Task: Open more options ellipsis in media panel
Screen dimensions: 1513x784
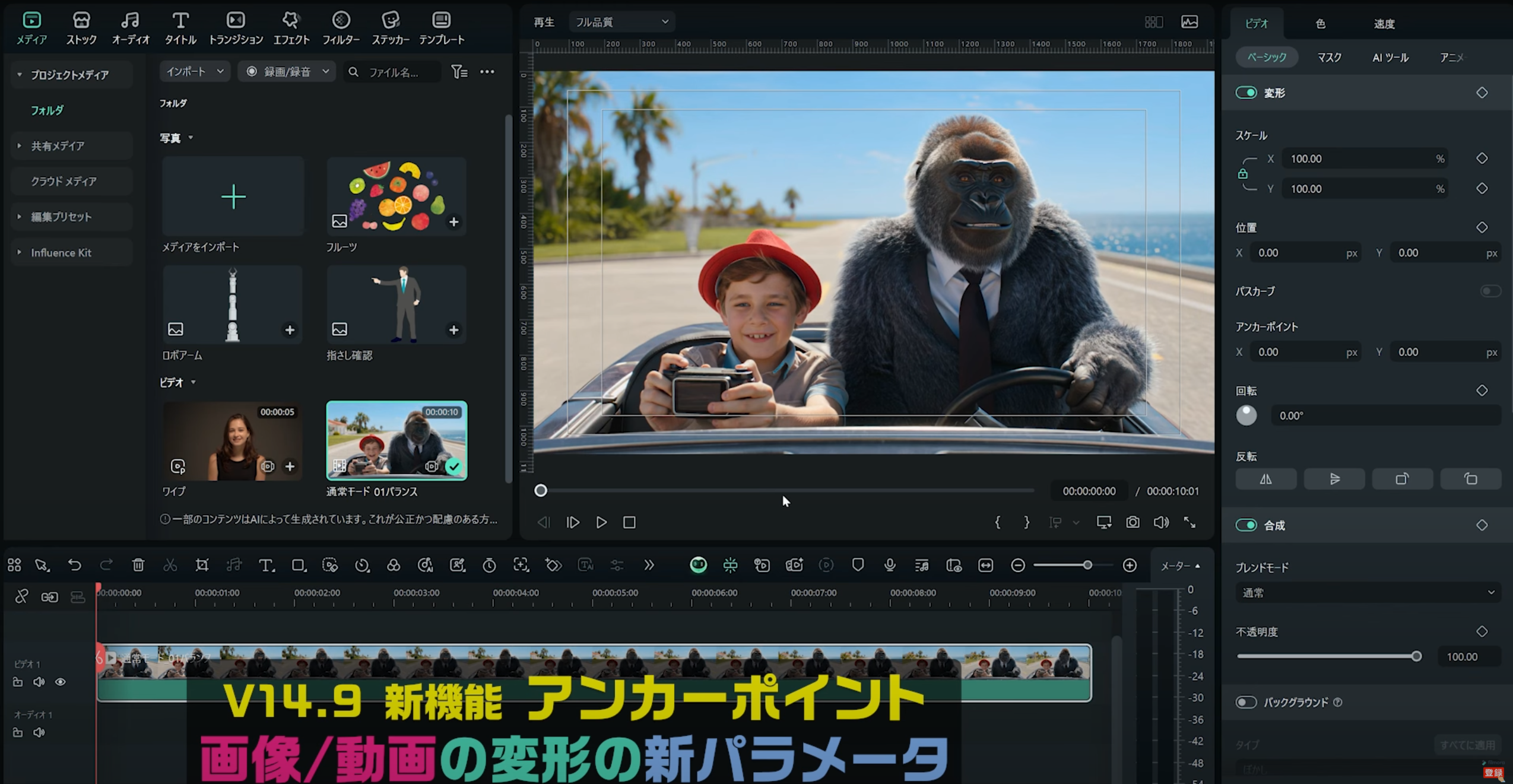Action: point(487,72)
